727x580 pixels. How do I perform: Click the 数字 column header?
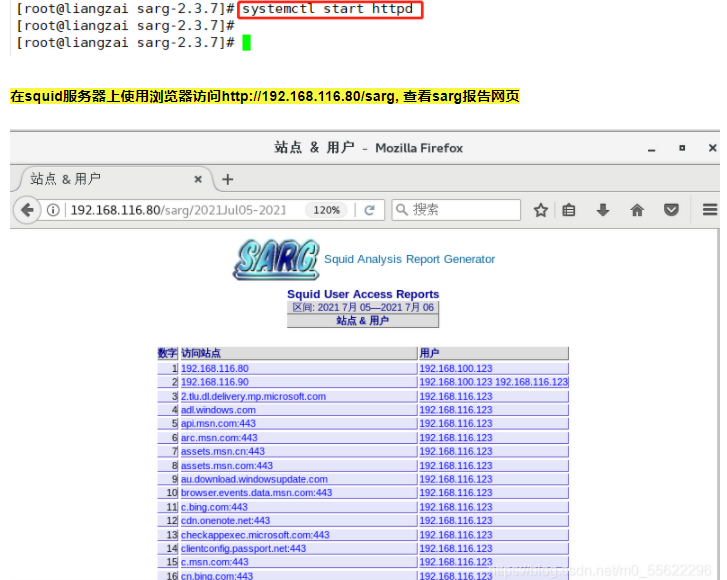pos(167,353)
